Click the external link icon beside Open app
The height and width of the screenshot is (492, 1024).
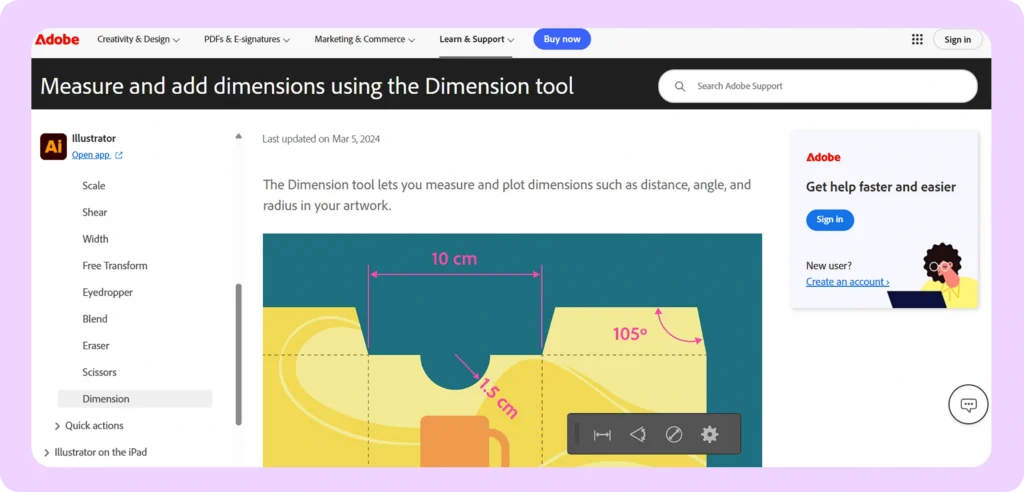[x=118, y=156]
